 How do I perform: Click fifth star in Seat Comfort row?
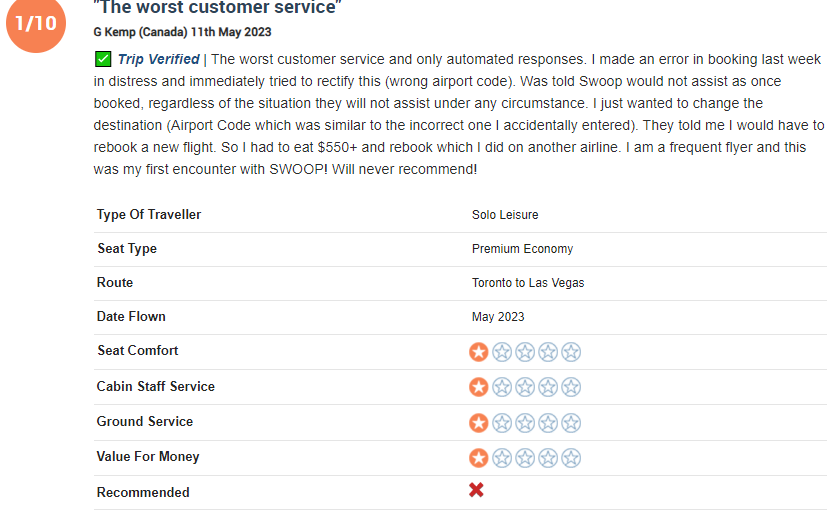coord(571,352)
